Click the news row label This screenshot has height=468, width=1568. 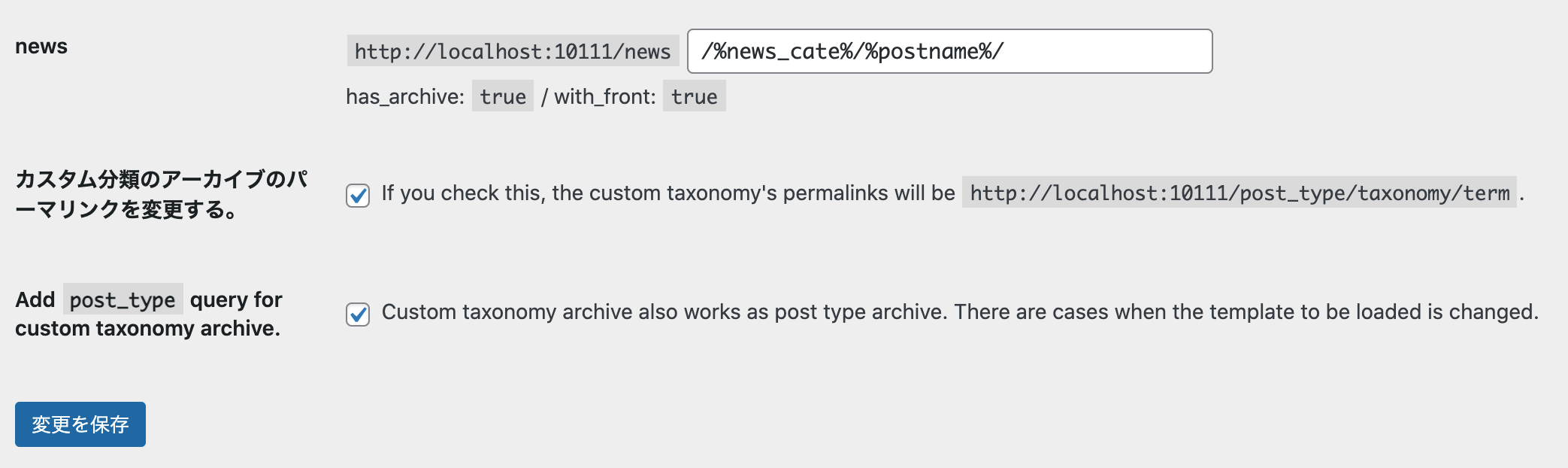41,47
